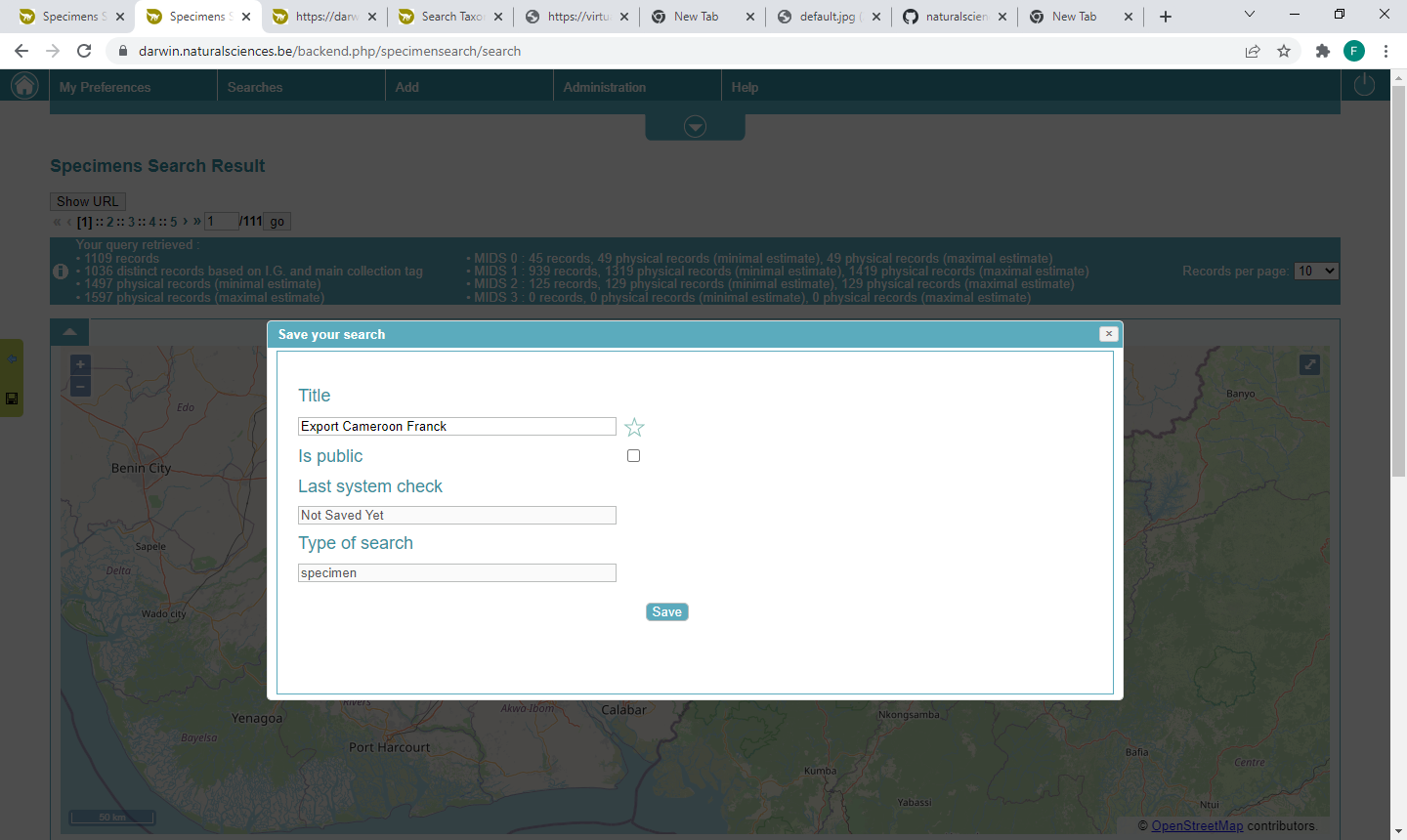This screenshot has width=1407, height=840.
Task: Collapse the map panel with the up arrow
Action: click(x=69, y=332)
